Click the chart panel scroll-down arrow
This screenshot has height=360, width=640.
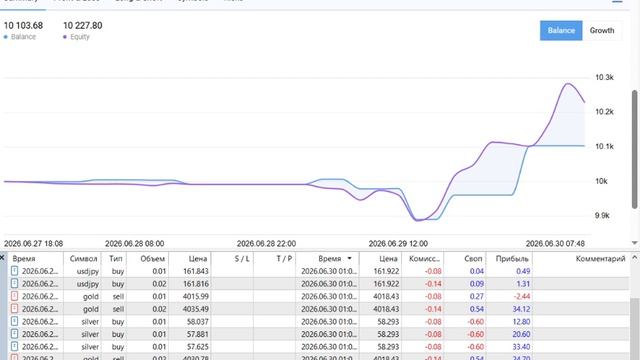coord(635,243)
